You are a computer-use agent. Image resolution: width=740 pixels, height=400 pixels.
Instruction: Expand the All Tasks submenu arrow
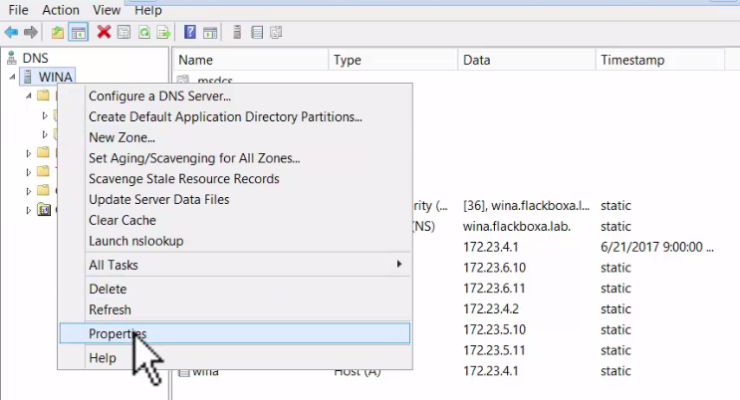[399, 265]
